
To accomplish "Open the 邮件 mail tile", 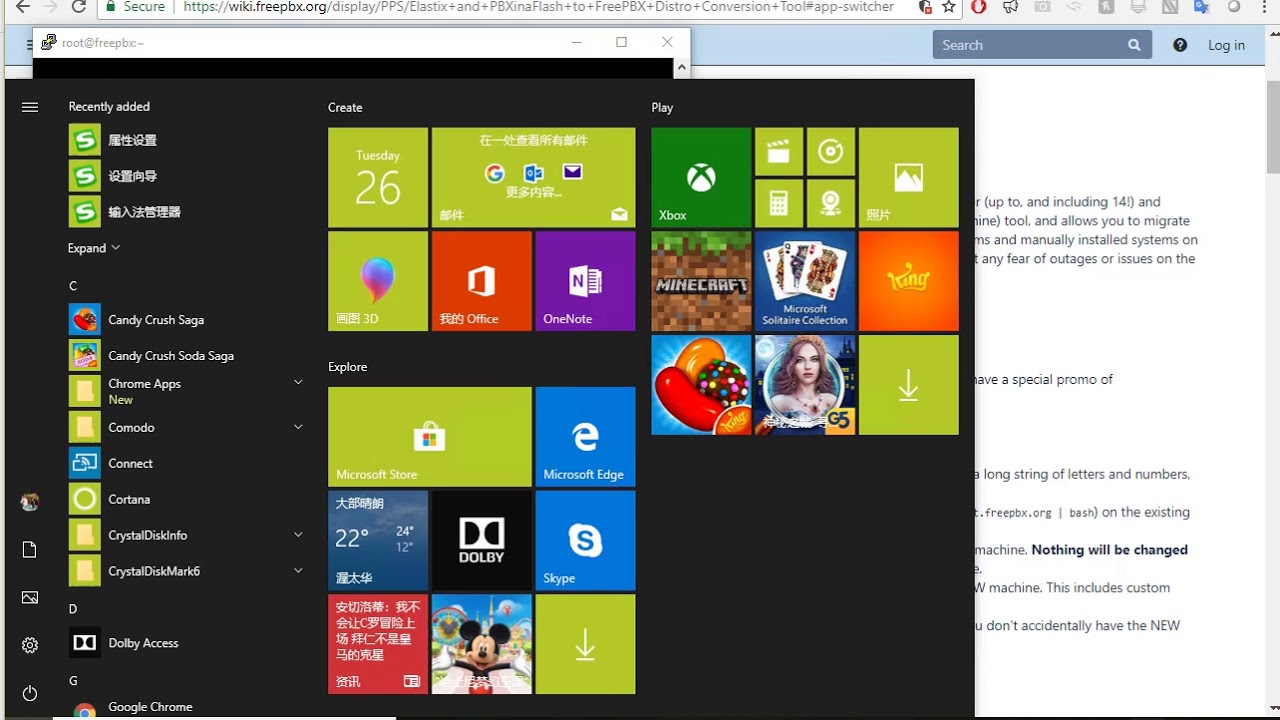I will coord(534,177).
